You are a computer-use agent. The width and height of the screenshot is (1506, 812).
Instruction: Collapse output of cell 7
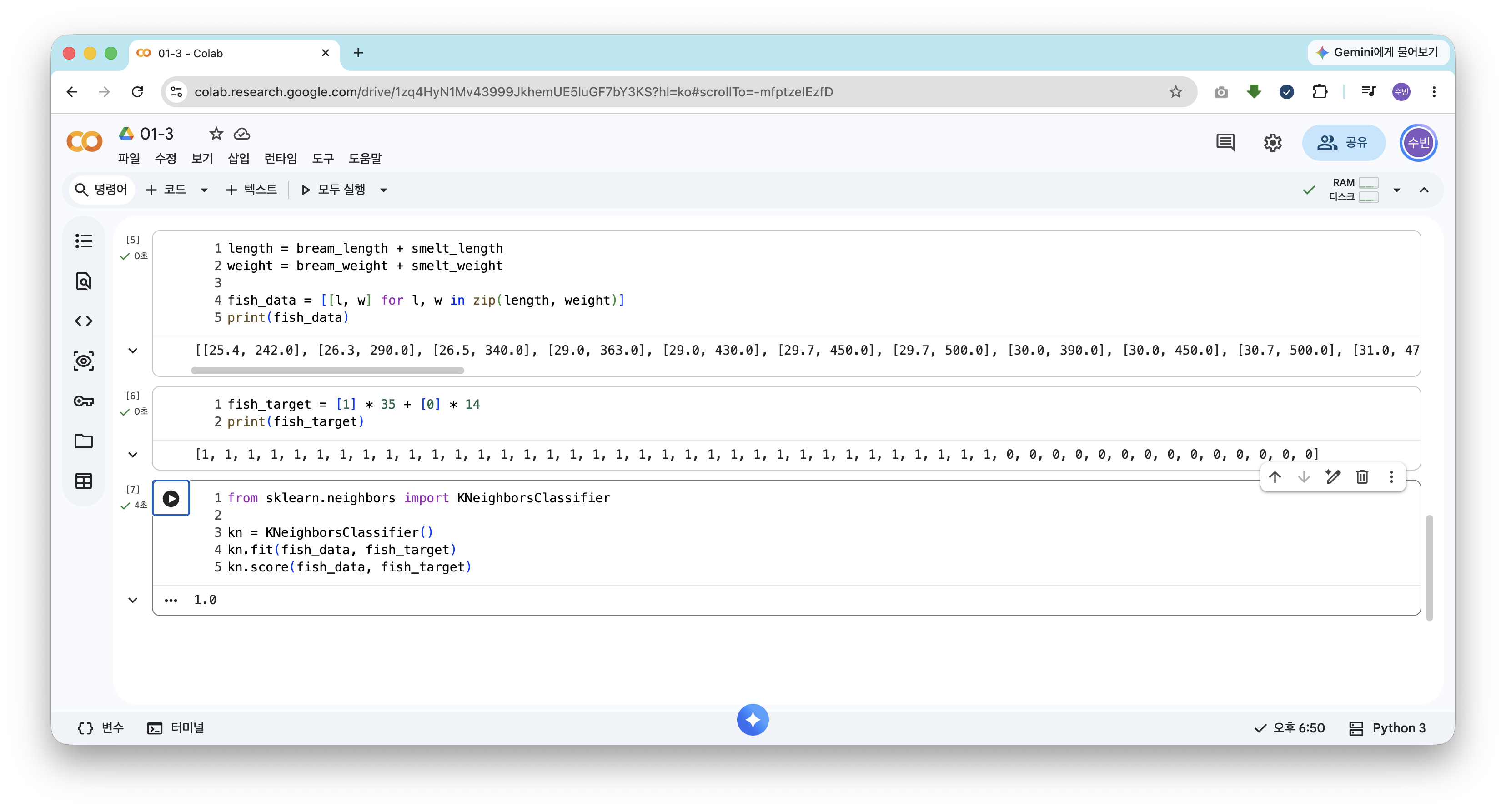[x=133, y=600]
